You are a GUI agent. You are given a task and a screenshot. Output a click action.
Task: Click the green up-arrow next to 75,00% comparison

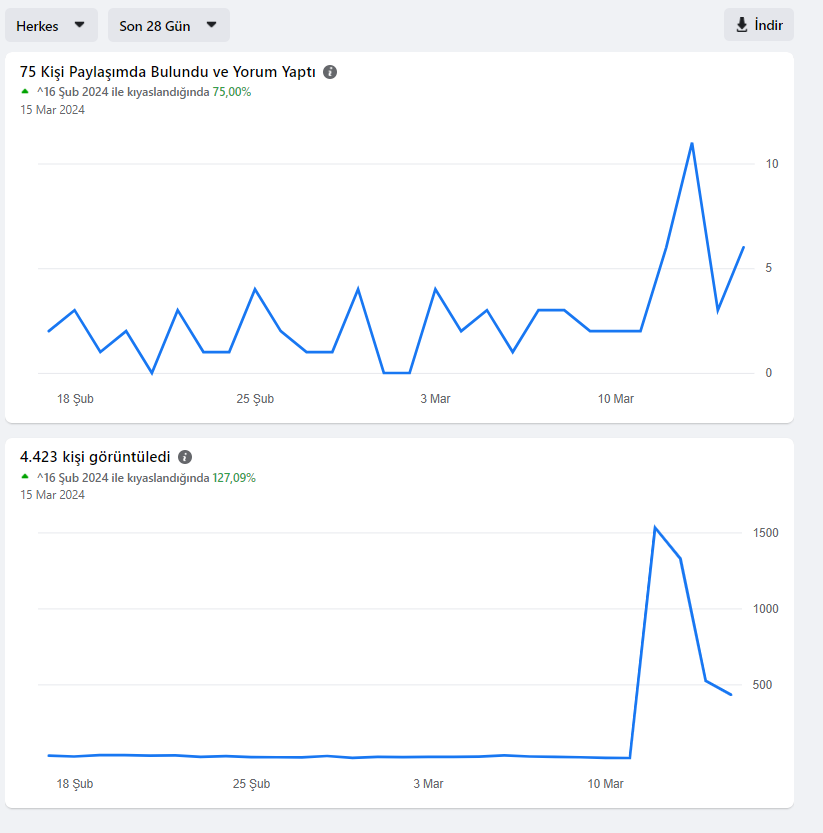24,91
